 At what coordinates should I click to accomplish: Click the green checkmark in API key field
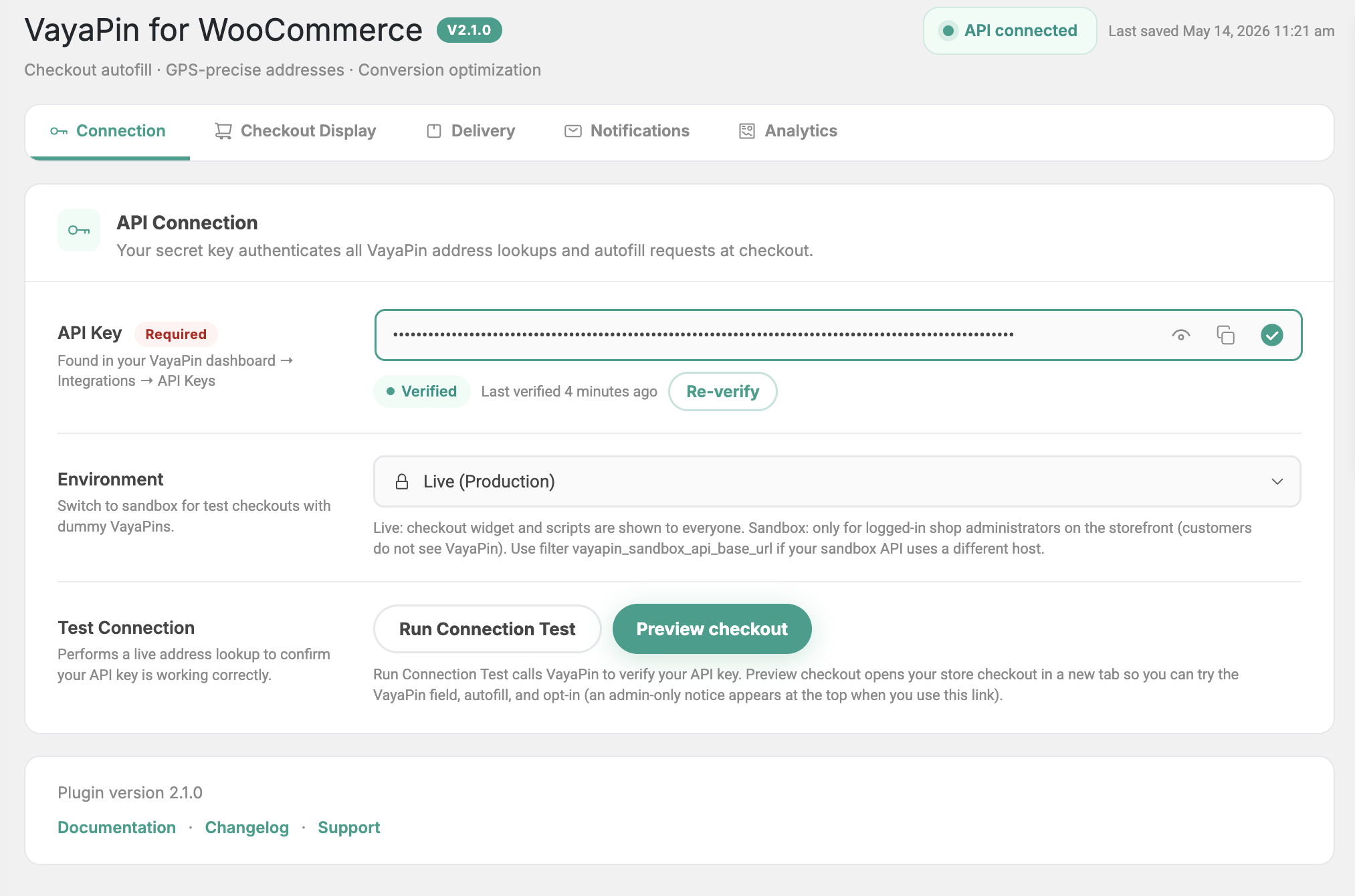[1271, 335]
